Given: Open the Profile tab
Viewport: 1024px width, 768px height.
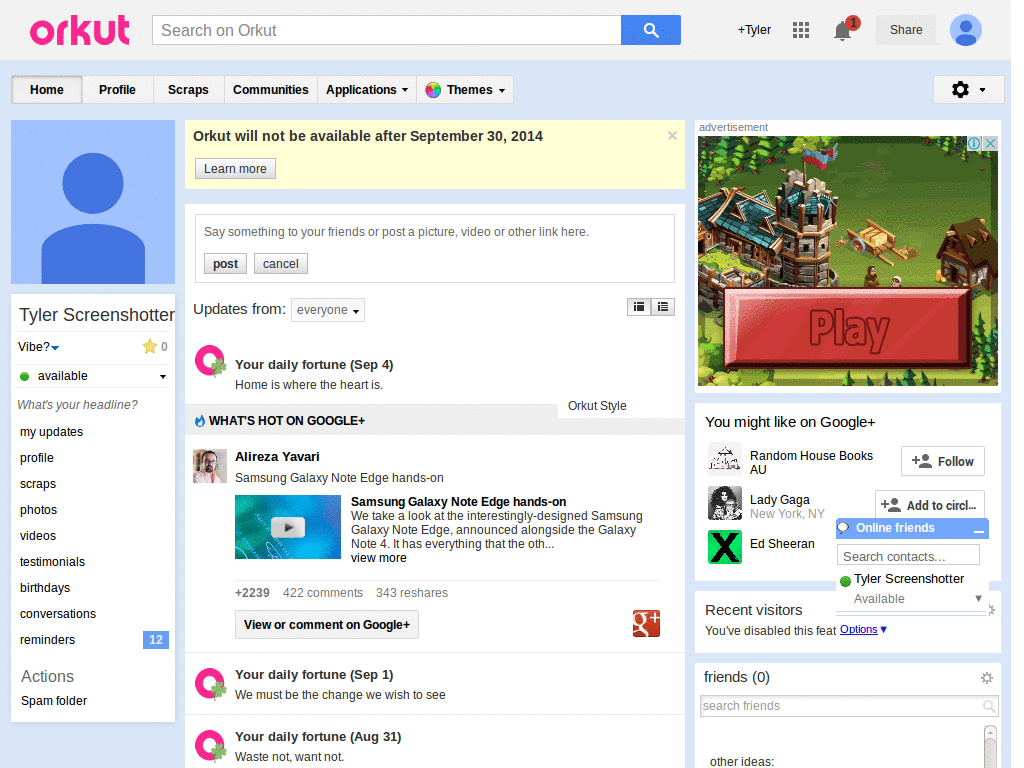Looking at the screenshot, I should (118, 89).
